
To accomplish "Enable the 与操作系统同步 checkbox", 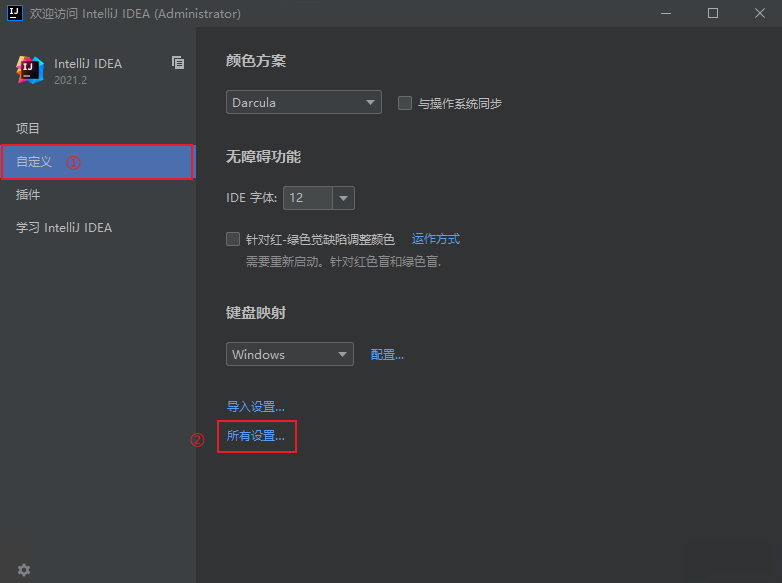I will click(404, 103).
